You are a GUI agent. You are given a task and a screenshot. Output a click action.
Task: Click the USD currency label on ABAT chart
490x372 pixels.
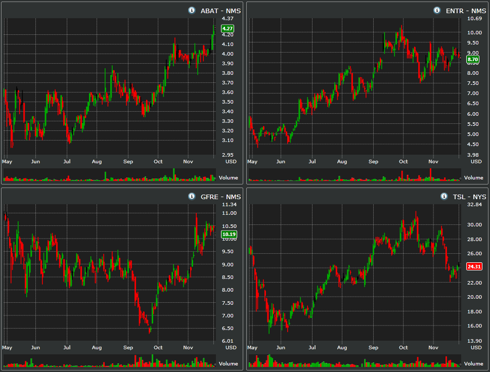[x=231, y=161]
